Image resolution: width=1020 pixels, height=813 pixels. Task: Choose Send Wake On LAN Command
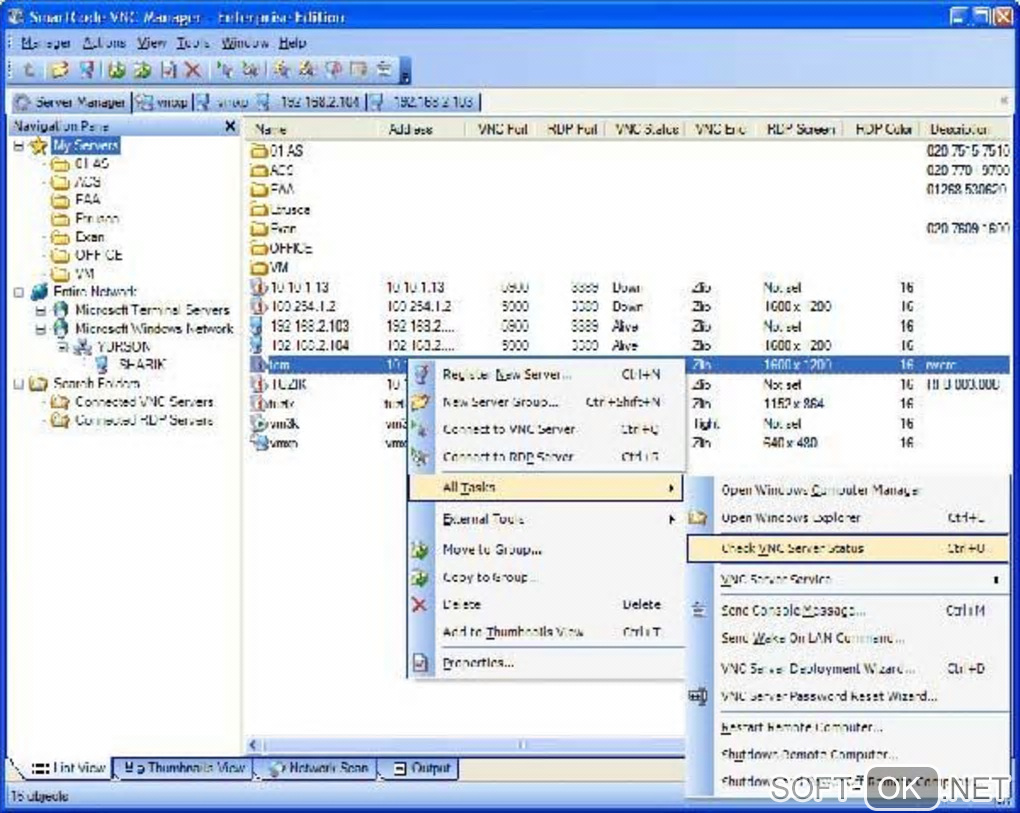coord(848,638)
